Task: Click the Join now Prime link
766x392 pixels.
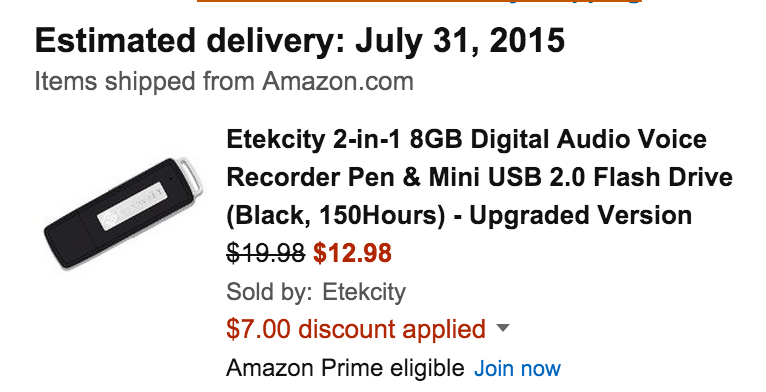Action: point(517,368)
